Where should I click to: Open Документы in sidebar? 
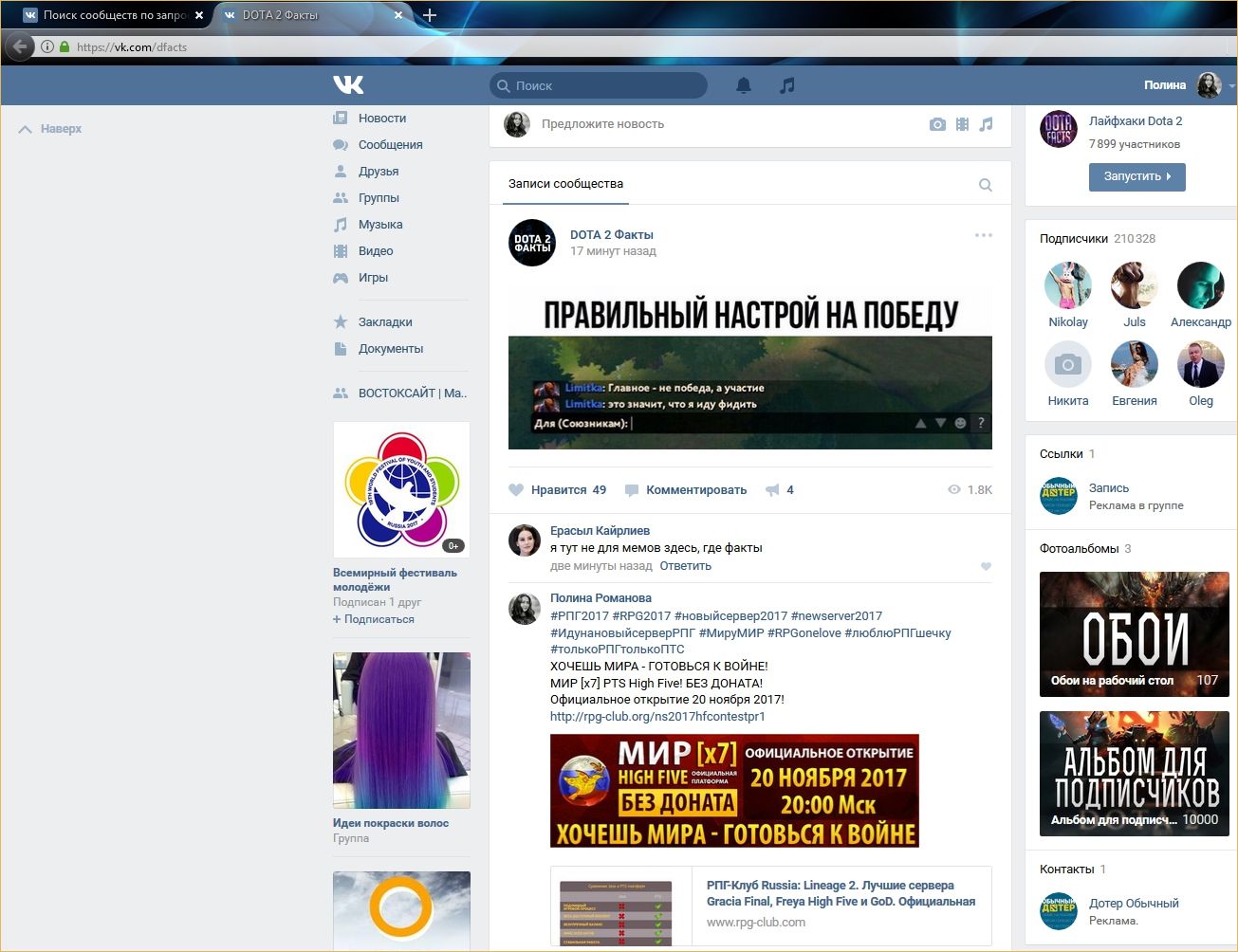tap(391, 349)
